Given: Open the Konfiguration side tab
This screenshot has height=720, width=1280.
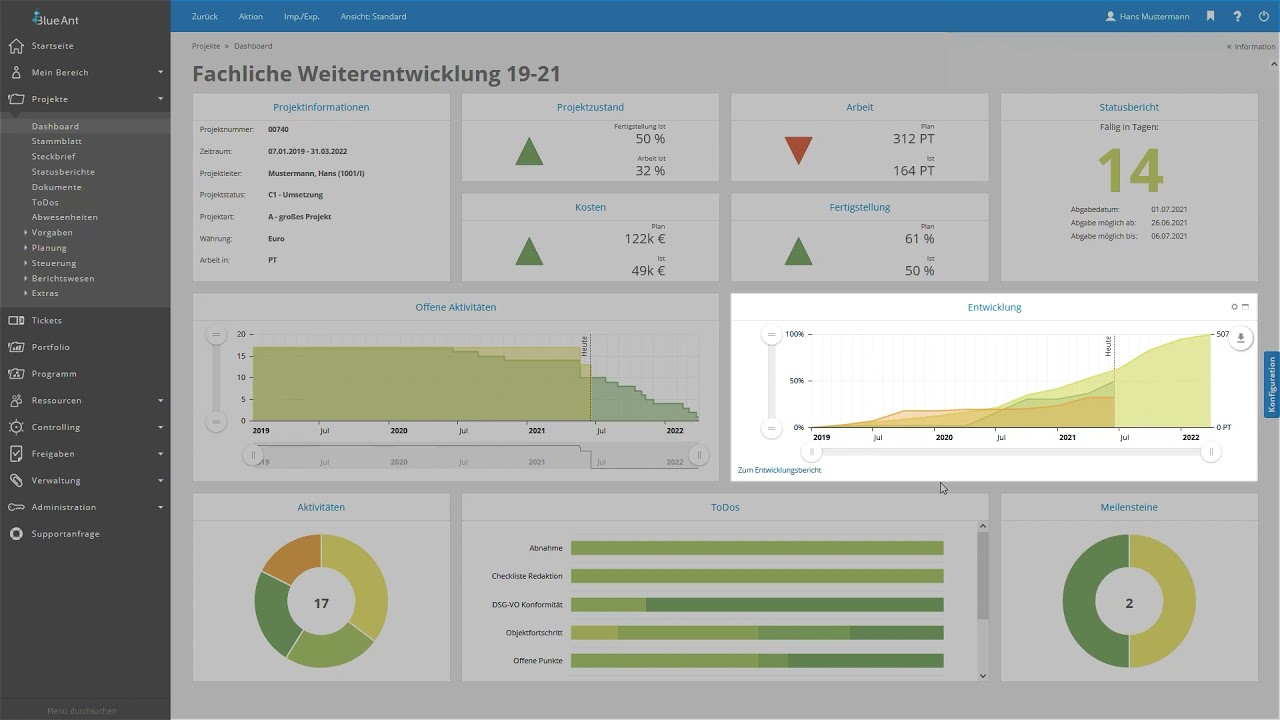Looking at the screenshot, I should point(1272,385).
